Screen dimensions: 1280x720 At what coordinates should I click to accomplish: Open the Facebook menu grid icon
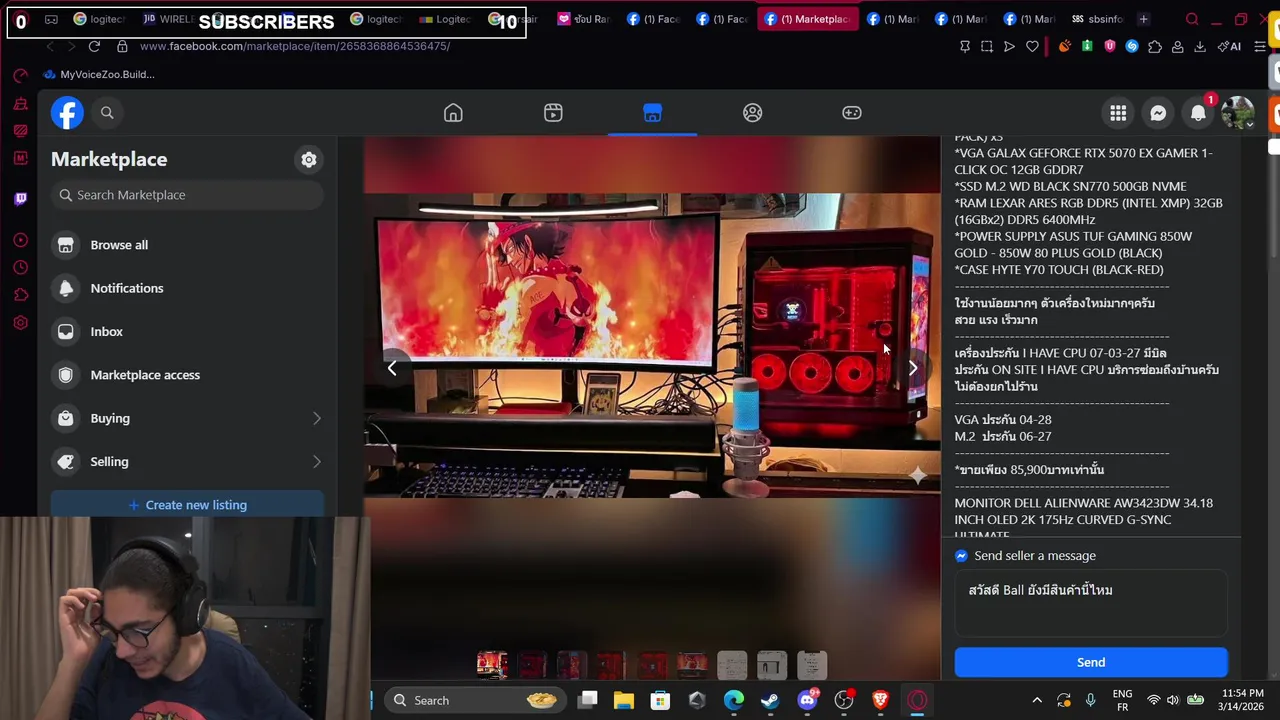pyautogui.click(x=1118, y=113)
